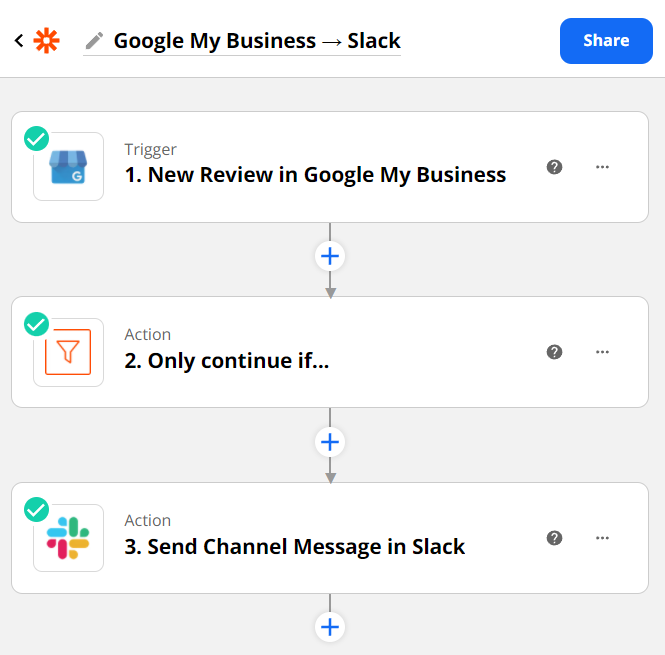Screen dimensions: 665x655
Task: Click the blue Share button
Action: click(x=606, y=41)
